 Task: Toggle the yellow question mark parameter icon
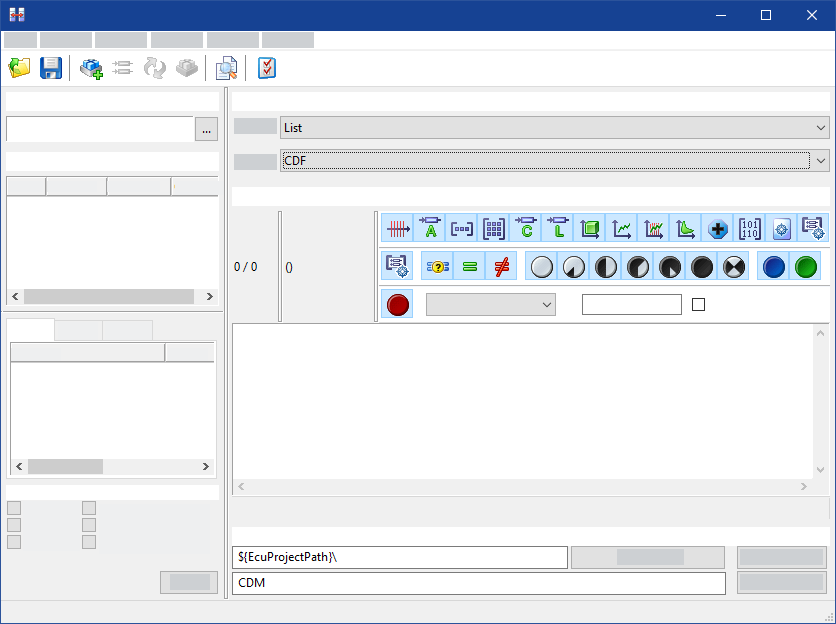click(x=437, y=266)
